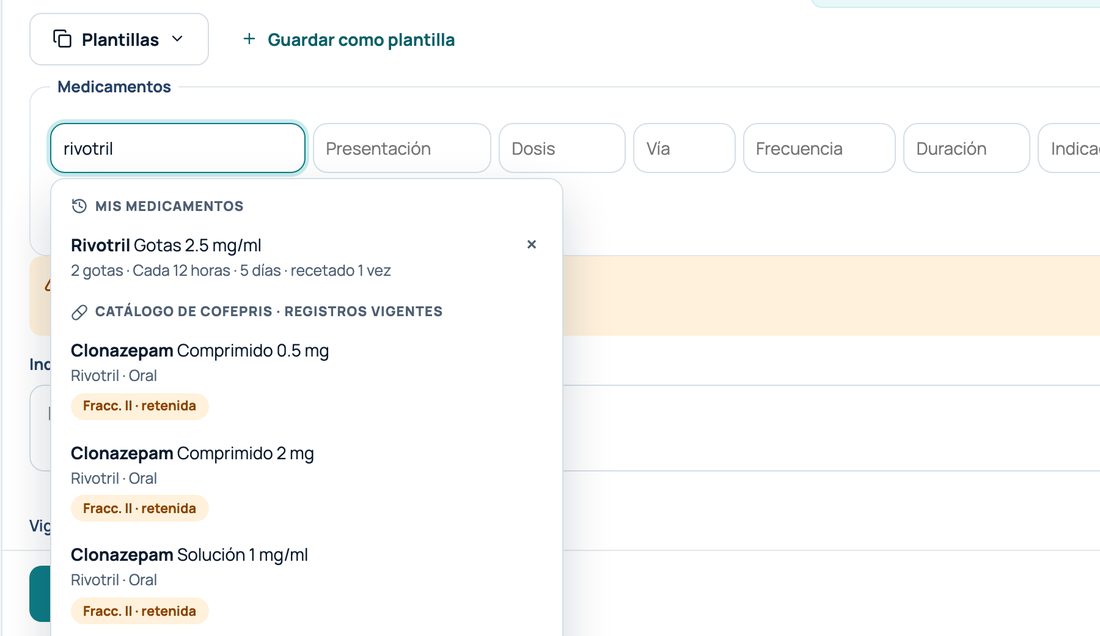Click the history icon beside Mis Medicamentos

coord(79,206)
